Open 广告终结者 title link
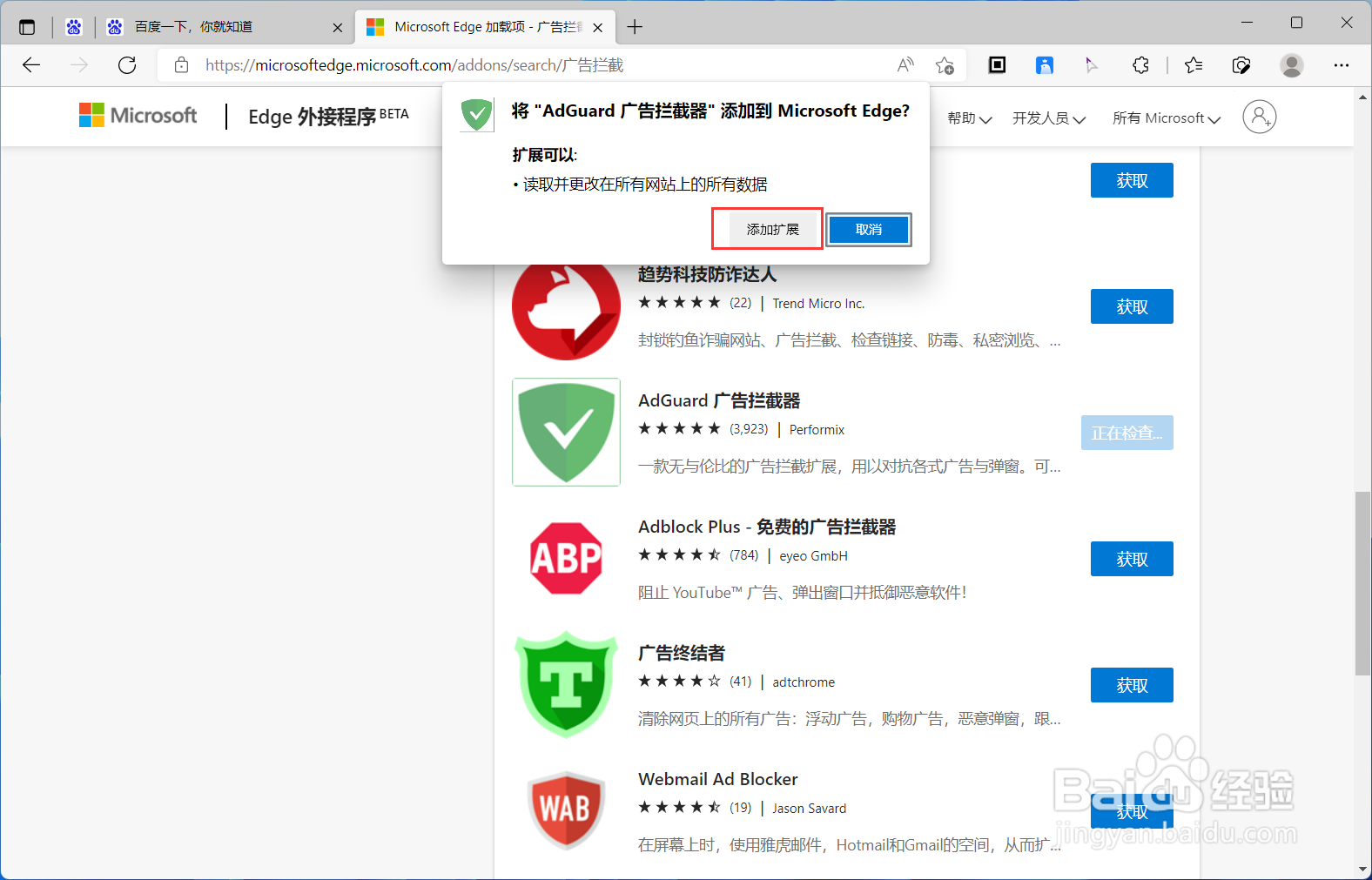 point(682,654)
